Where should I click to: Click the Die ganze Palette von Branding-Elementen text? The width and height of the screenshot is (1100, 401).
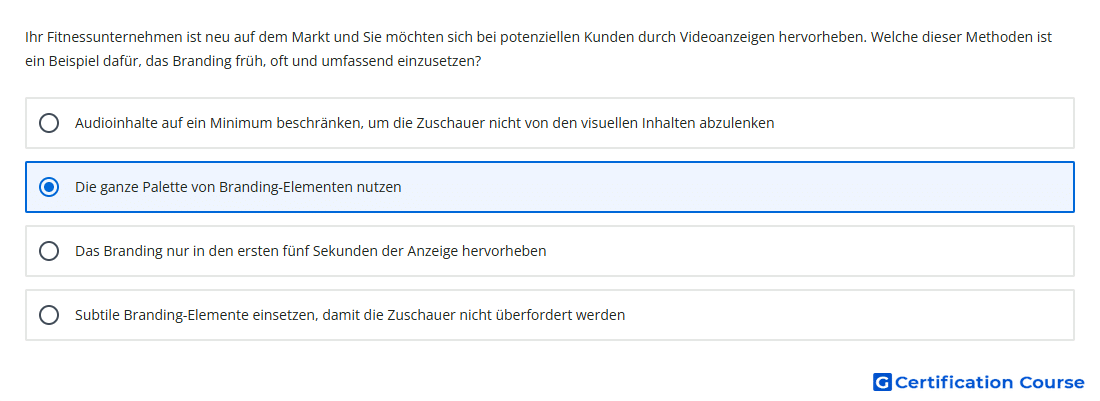(238, 187)
